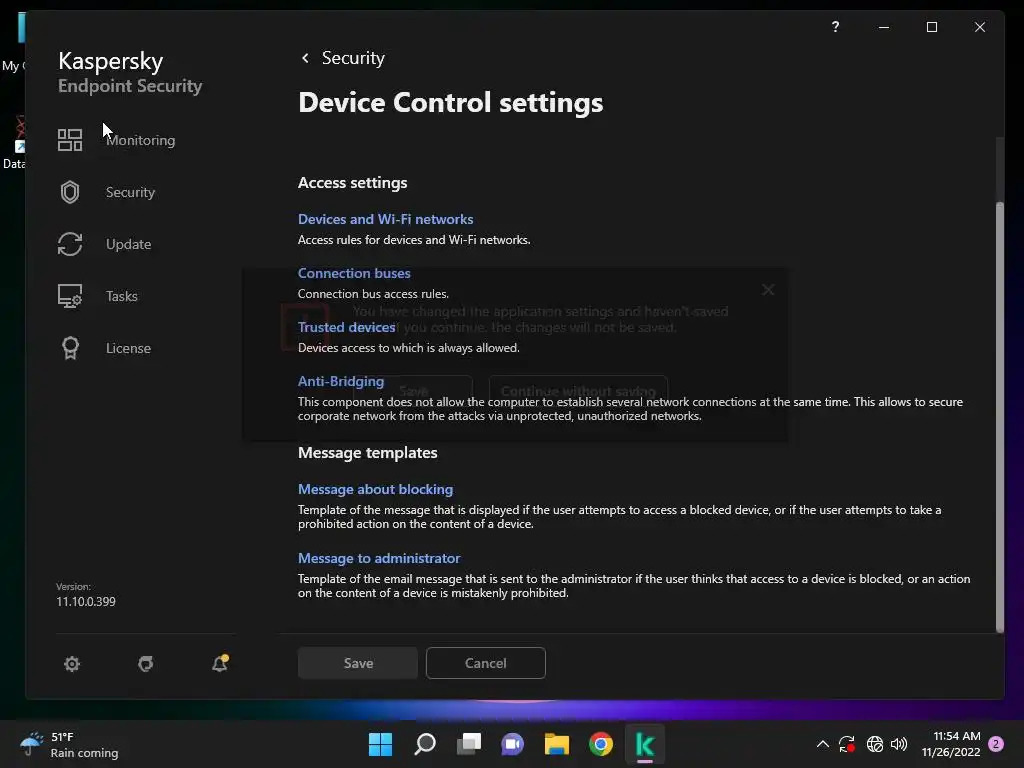This screenshot has height=768, width=1024.
Task: Launch Teams Chat from taskbar
Action: (x=513, y=744)
